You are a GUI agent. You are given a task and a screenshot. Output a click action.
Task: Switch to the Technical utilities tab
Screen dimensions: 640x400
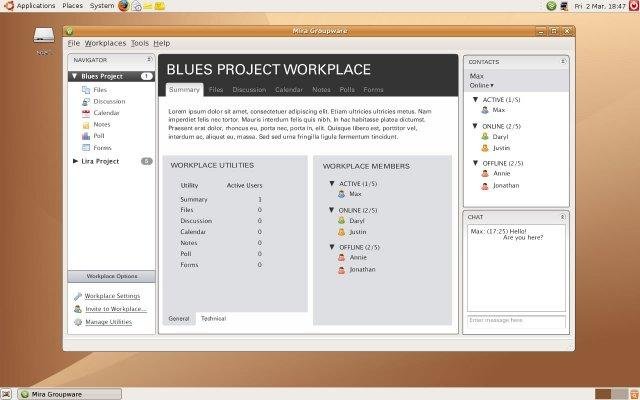pos(213,318)
